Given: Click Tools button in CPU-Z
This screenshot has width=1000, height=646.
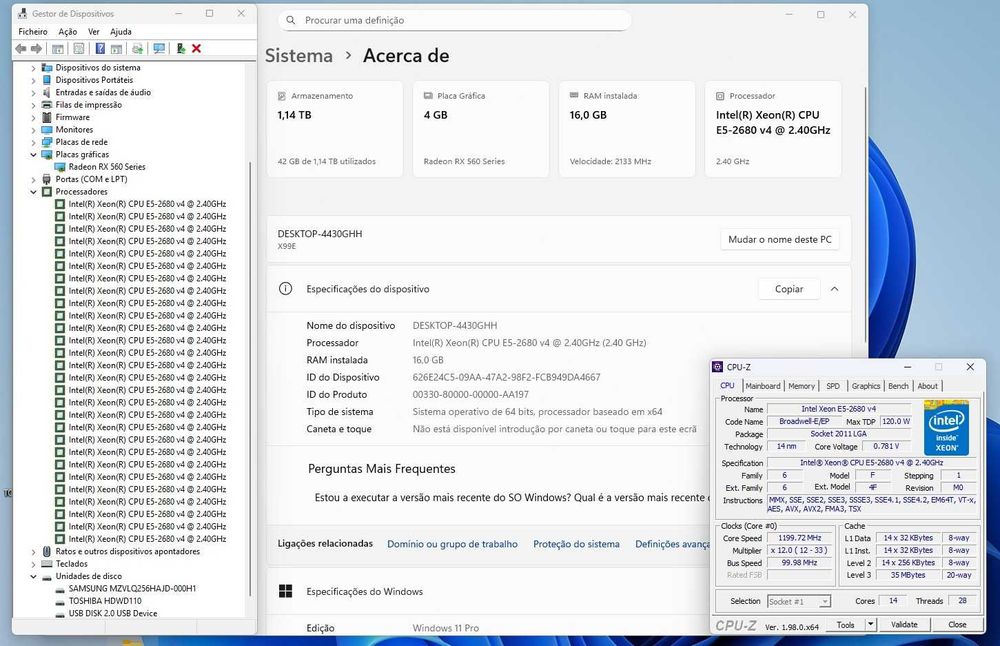Looking at the screenshot, I should coord(845,624).
